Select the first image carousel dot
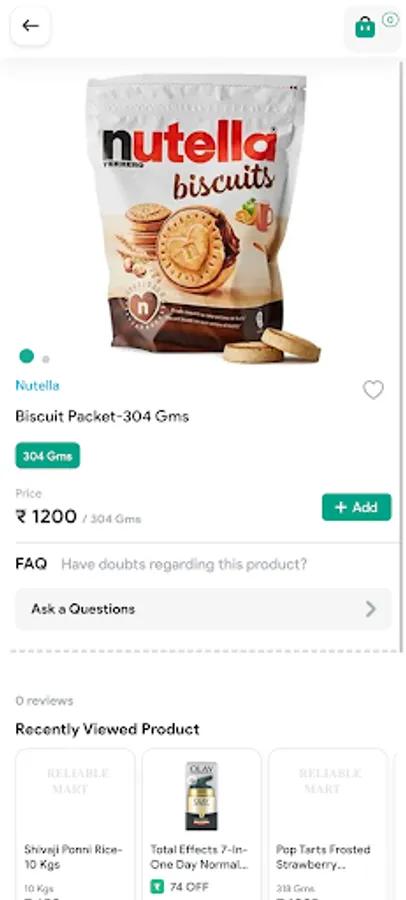Viewport: 406px width, 900px height. (26, 356)
